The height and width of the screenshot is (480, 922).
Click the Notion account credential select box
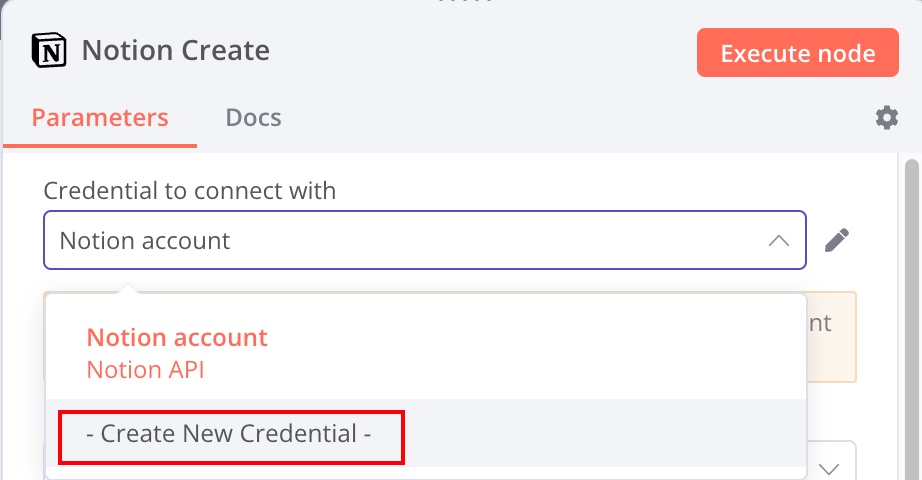[400, 240]
